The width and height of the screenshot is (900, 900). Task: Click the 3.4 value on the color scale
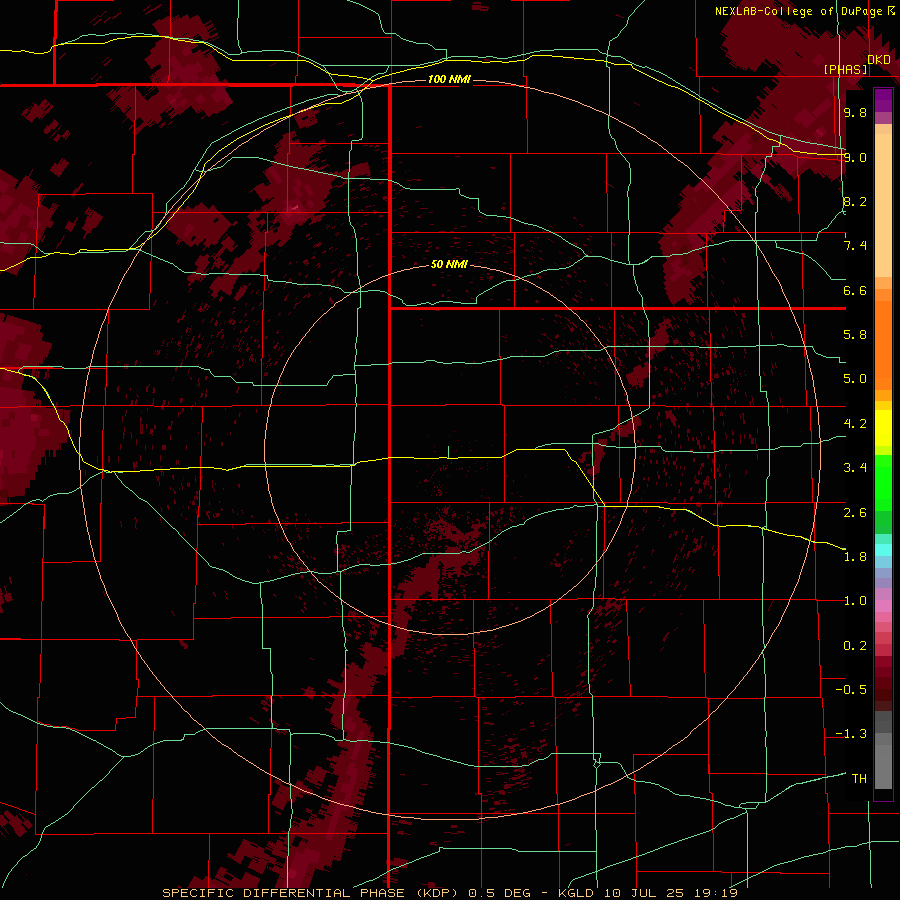click(855, 468)
